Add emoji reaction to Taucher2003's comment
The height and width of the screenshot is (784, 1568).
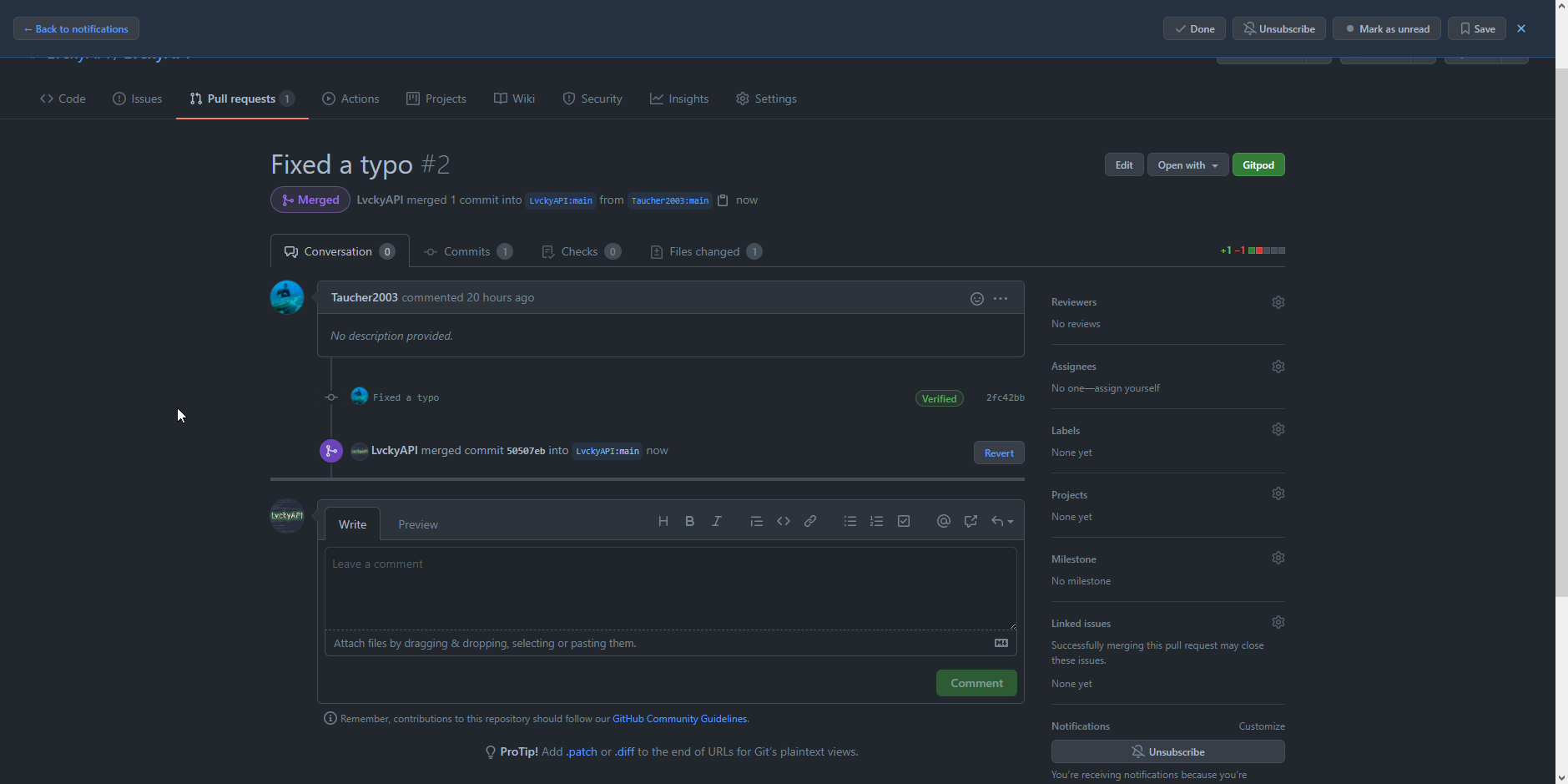point(976,299)
